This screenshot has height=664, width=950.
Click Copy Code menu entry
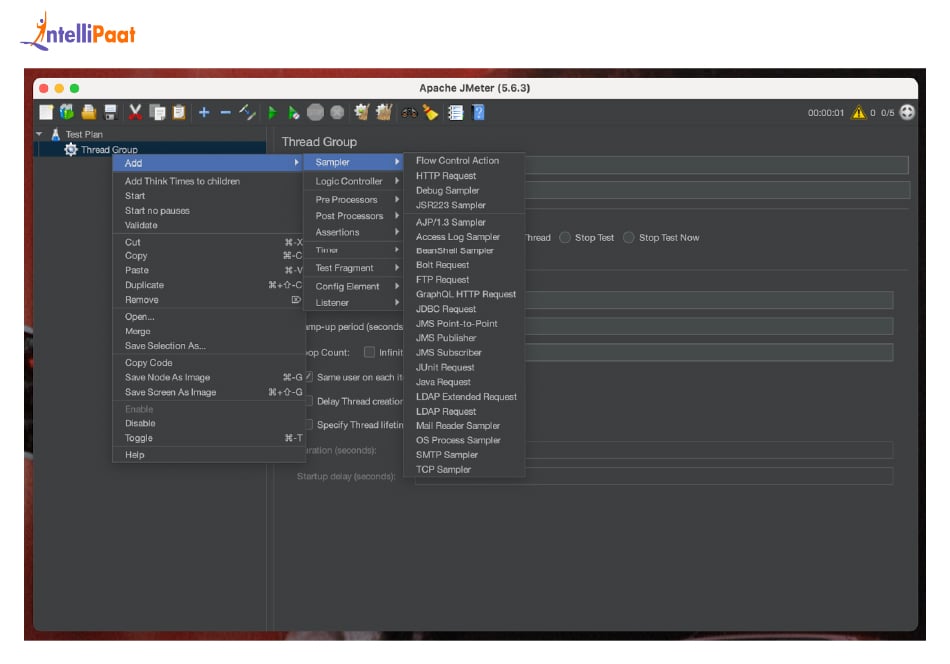click(x=207, y=362)
